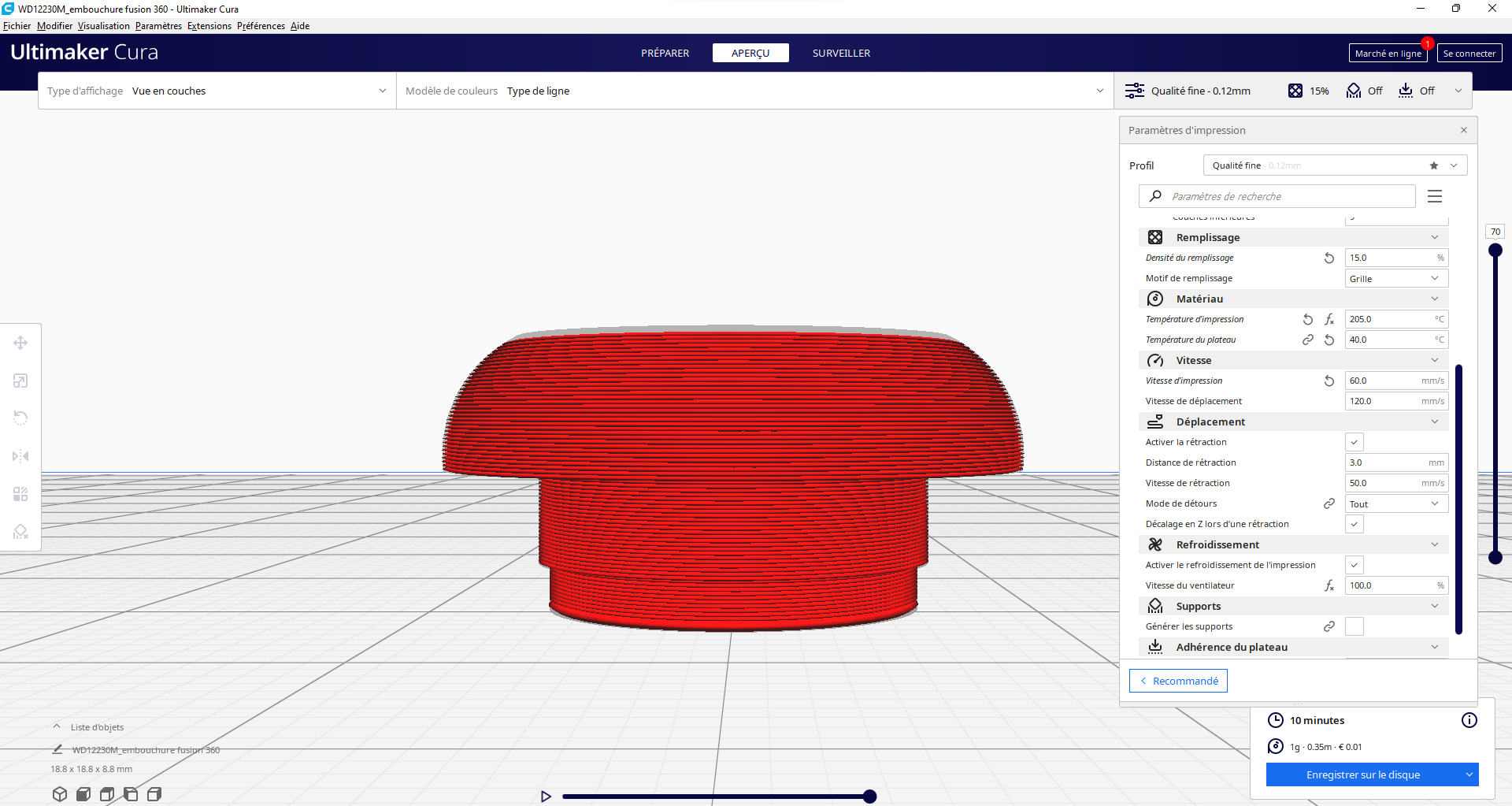Select the Support Blocker tool
This screenshot has width=1512, height=806.
pyautogui.click(x=20, y=532)
